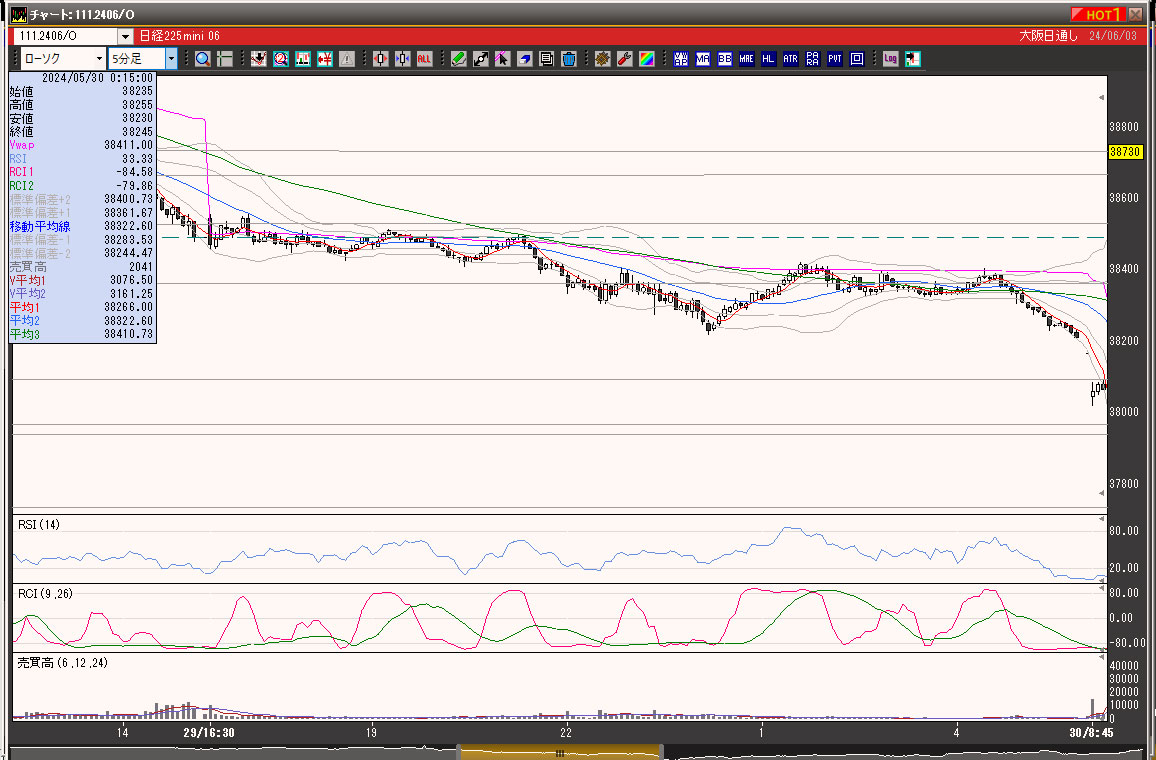This screenshot has width=1156, height=760.
Task: Click the 日経225mini 06 instrument name
Action: pyautogui.click(x=180, y=36)
